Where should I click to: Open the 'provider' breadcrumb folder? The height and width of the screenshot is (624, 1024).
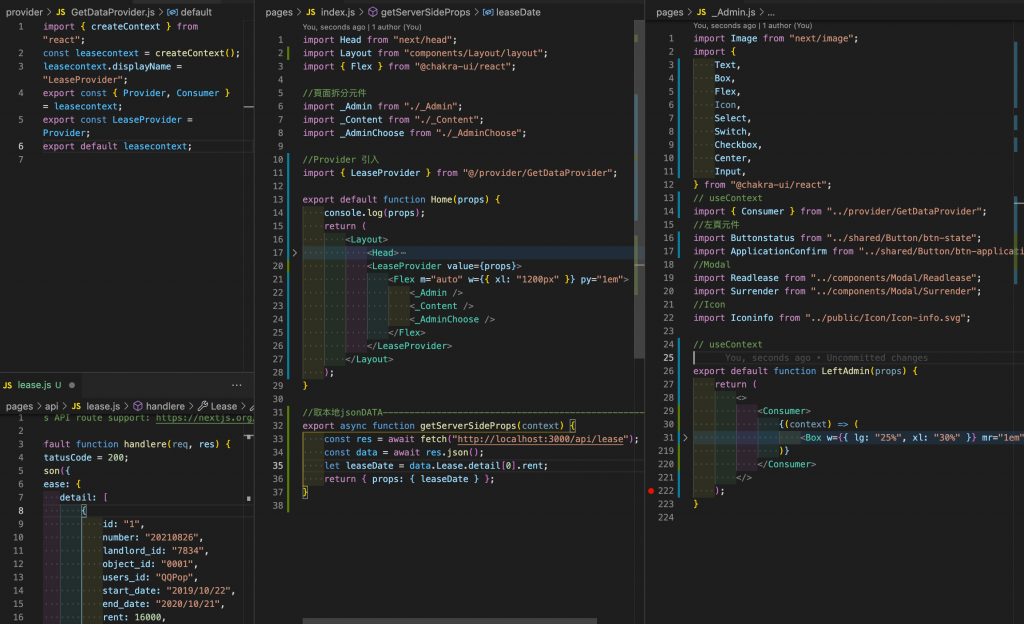[24, 12]
